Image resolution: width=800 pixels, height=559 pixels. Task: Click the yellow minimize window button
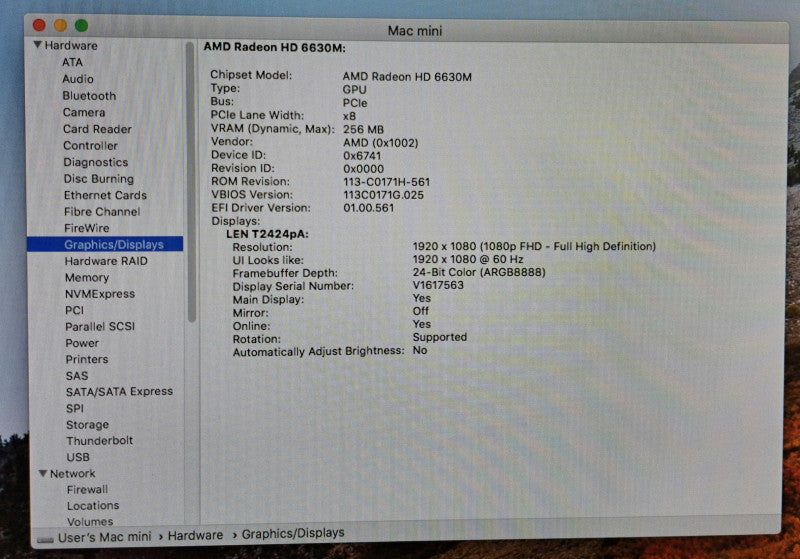tap(60, 24)
